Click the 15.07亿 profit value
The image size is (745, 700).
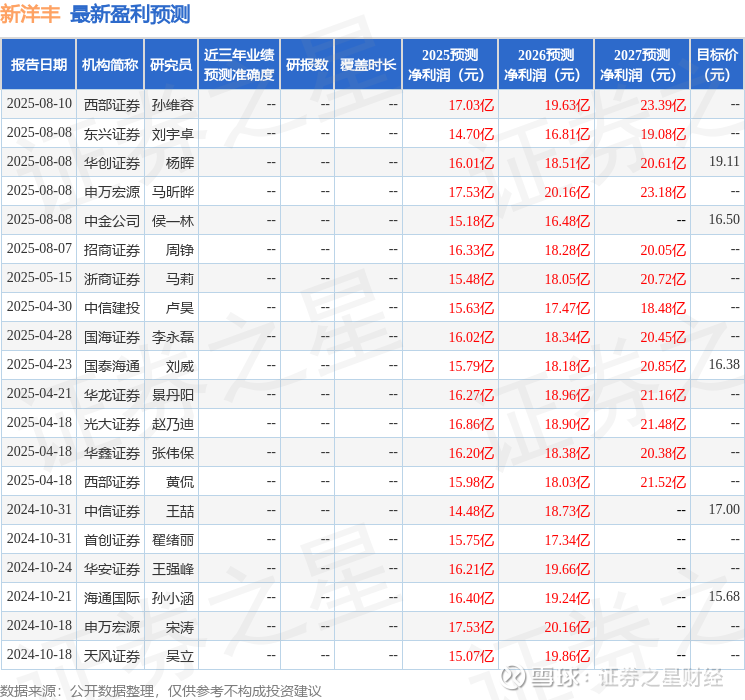click(471, 656)
